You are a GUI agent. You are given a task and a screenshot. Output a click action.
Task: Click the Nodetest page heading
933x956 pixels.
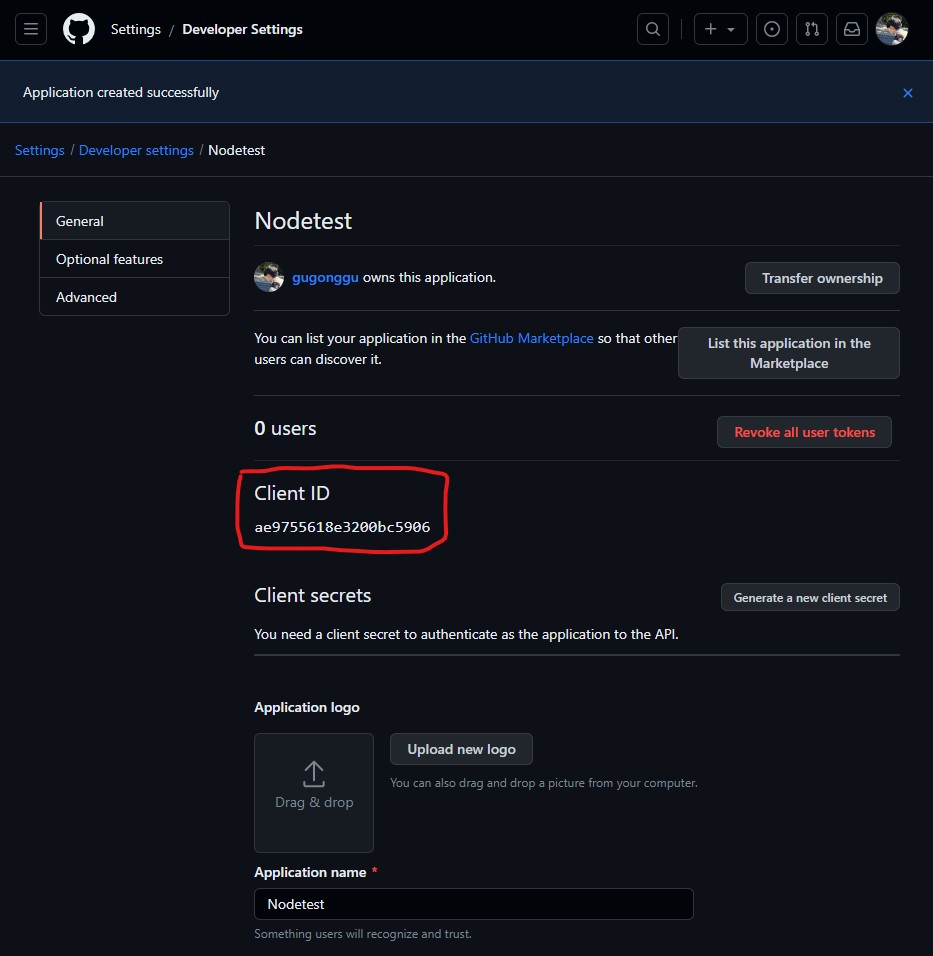click(303, 221)
